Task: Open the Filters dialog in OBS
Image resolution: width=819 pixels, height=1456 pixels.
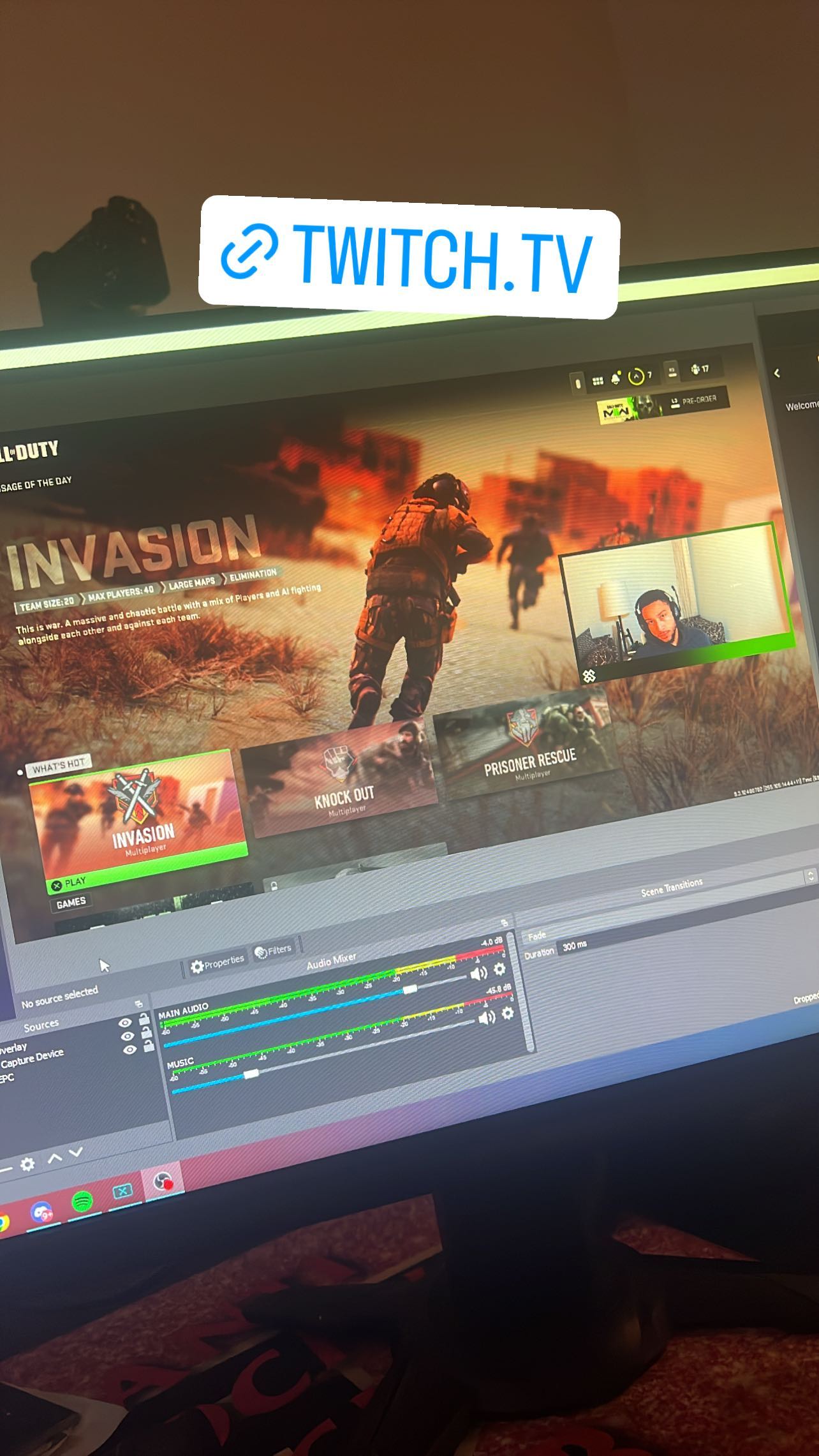Action: (273, 951)
